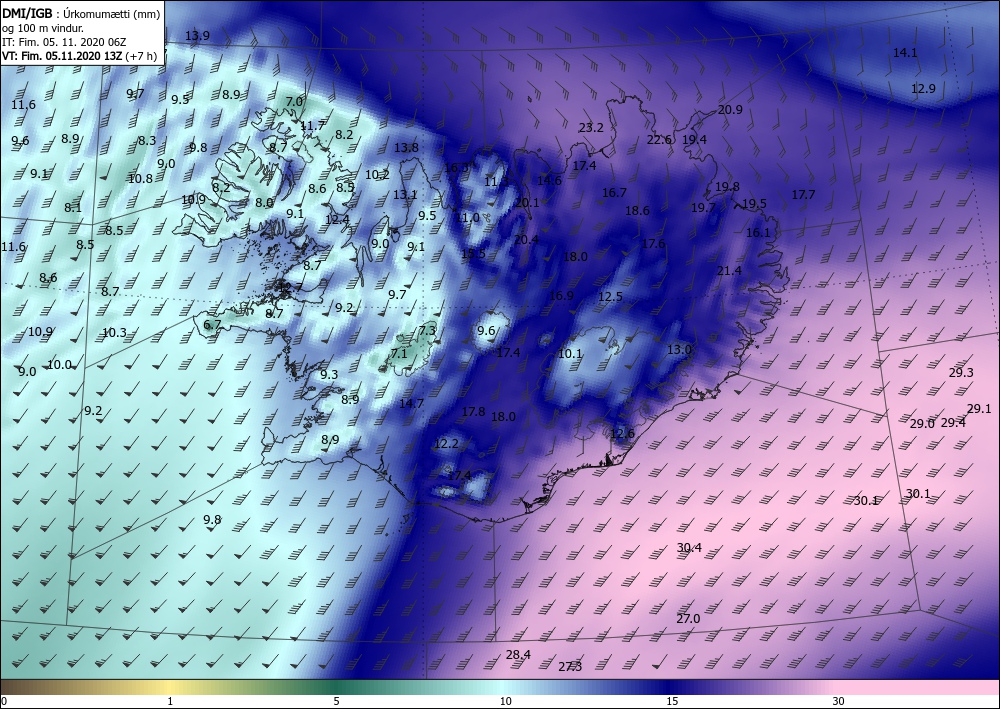Click the 29.1 value on the map
This screenshot has height=709, width=1000.
pyautogui.click(x=979, y=409)
